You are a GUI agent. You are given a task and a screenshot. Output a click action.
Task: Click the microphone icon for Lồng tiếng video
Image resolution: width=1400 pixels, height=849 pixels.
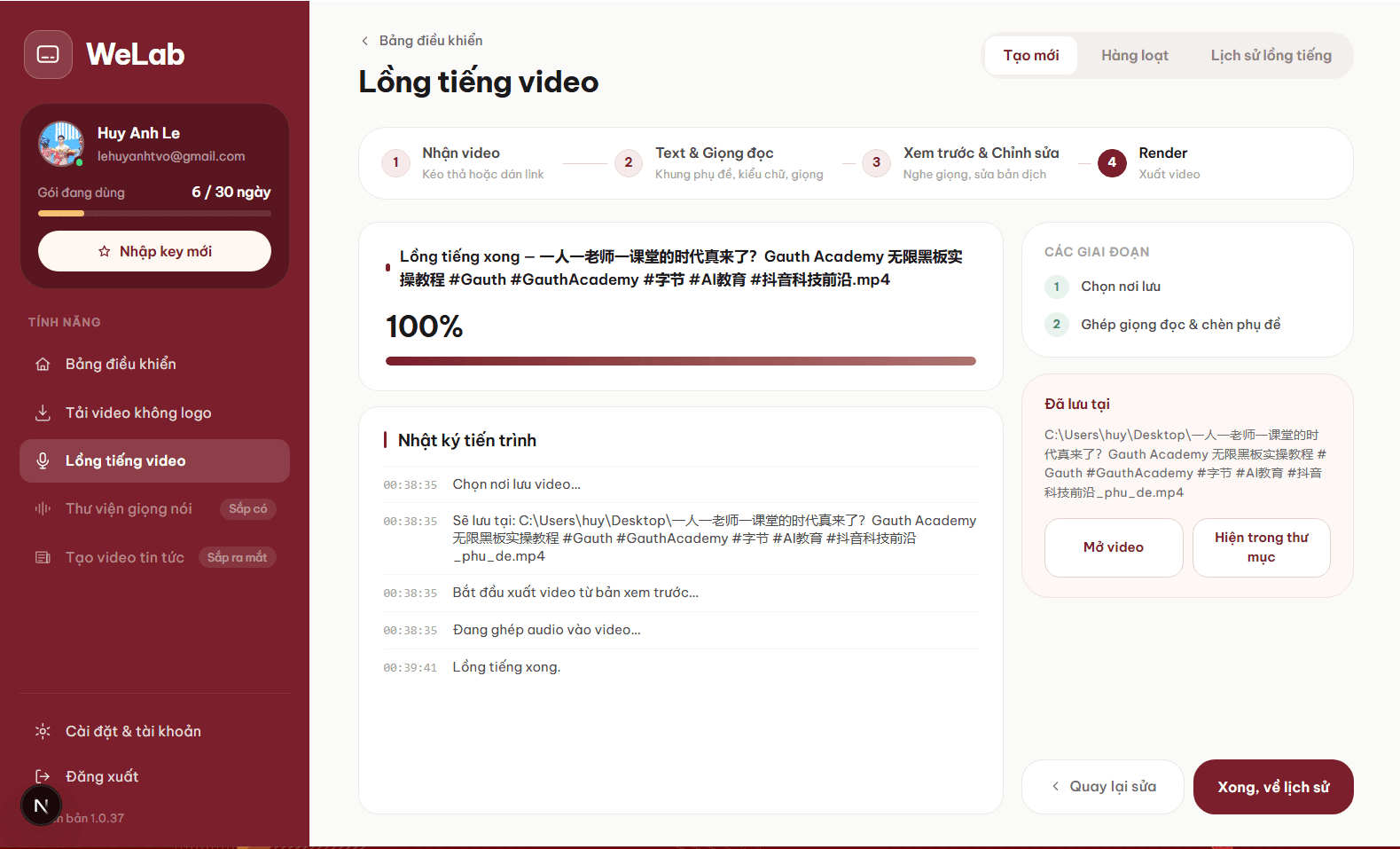tap(43, 460)
